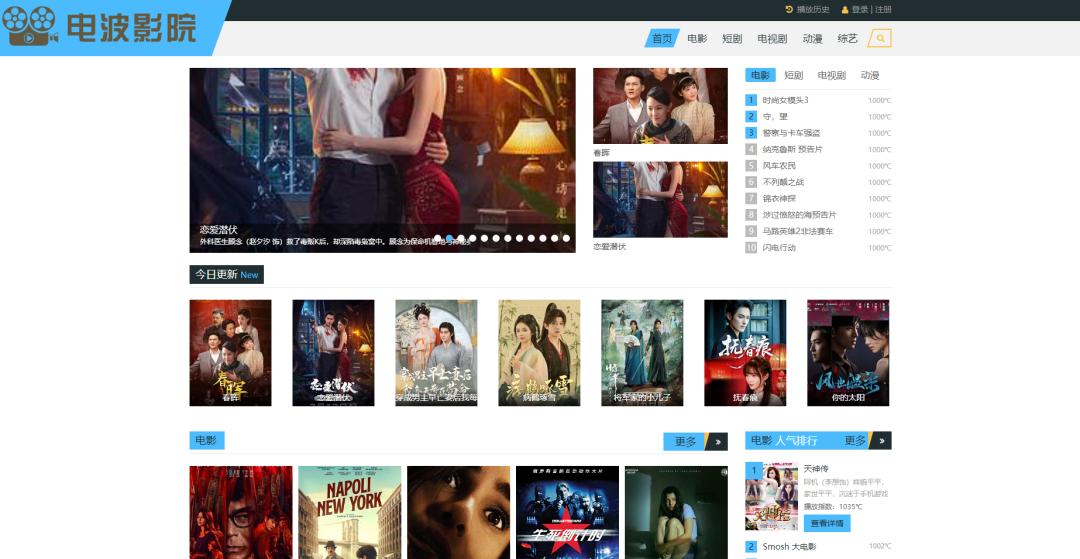Show the 动漫 ranking tab
The width and height of the screenshot is (1080, 559).
point(870,75)
